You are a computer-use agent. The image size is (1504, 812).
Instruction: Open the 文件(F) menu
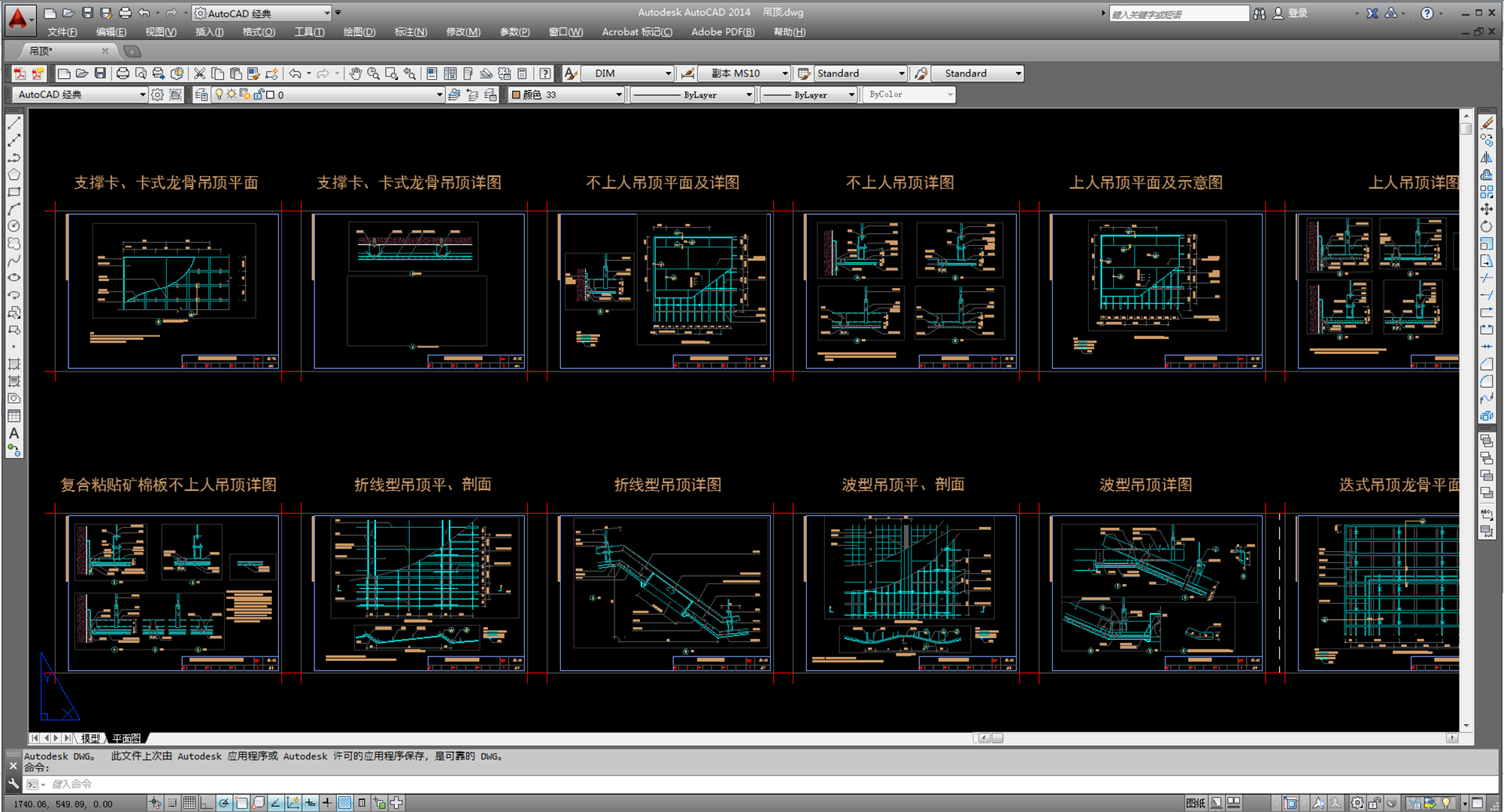(x=62, y=32)
